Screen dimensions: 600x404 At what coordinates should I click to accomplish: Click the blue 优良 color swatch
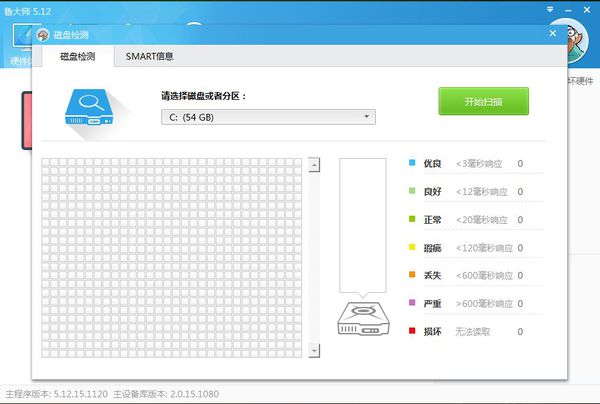(412, 163)
